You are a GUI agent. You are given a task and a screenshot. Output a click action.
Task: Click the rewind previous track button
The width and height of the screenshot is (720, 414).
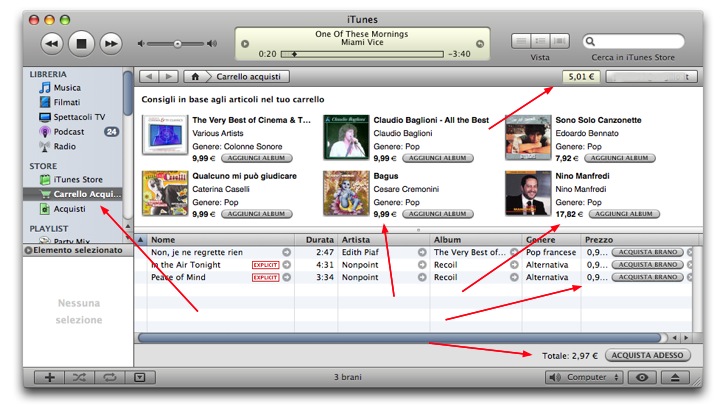[x=52, y=44]
